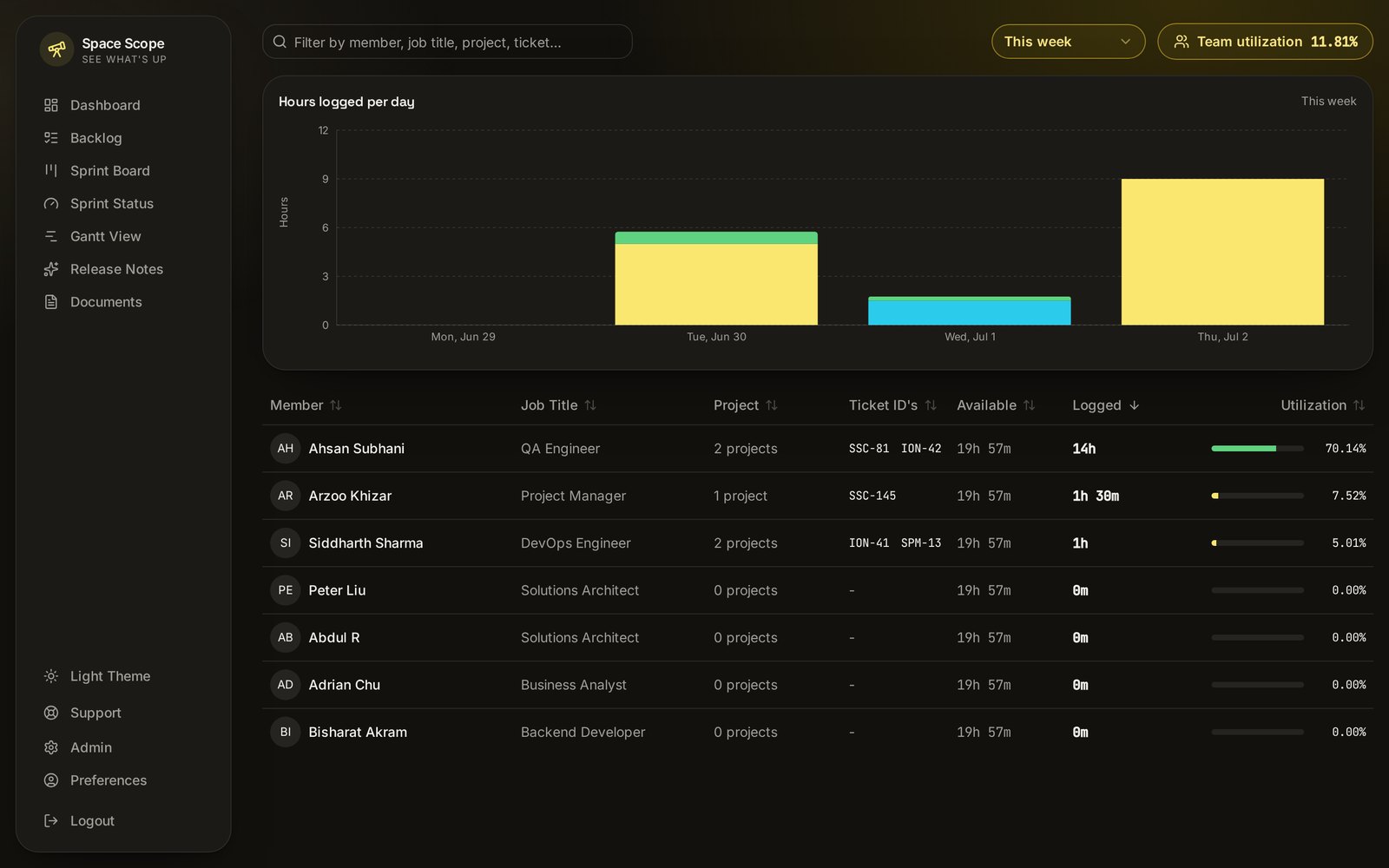This screenshot has width=1389, height=868.
Task: Sort table by Job Title column
Action: (559, 405)
